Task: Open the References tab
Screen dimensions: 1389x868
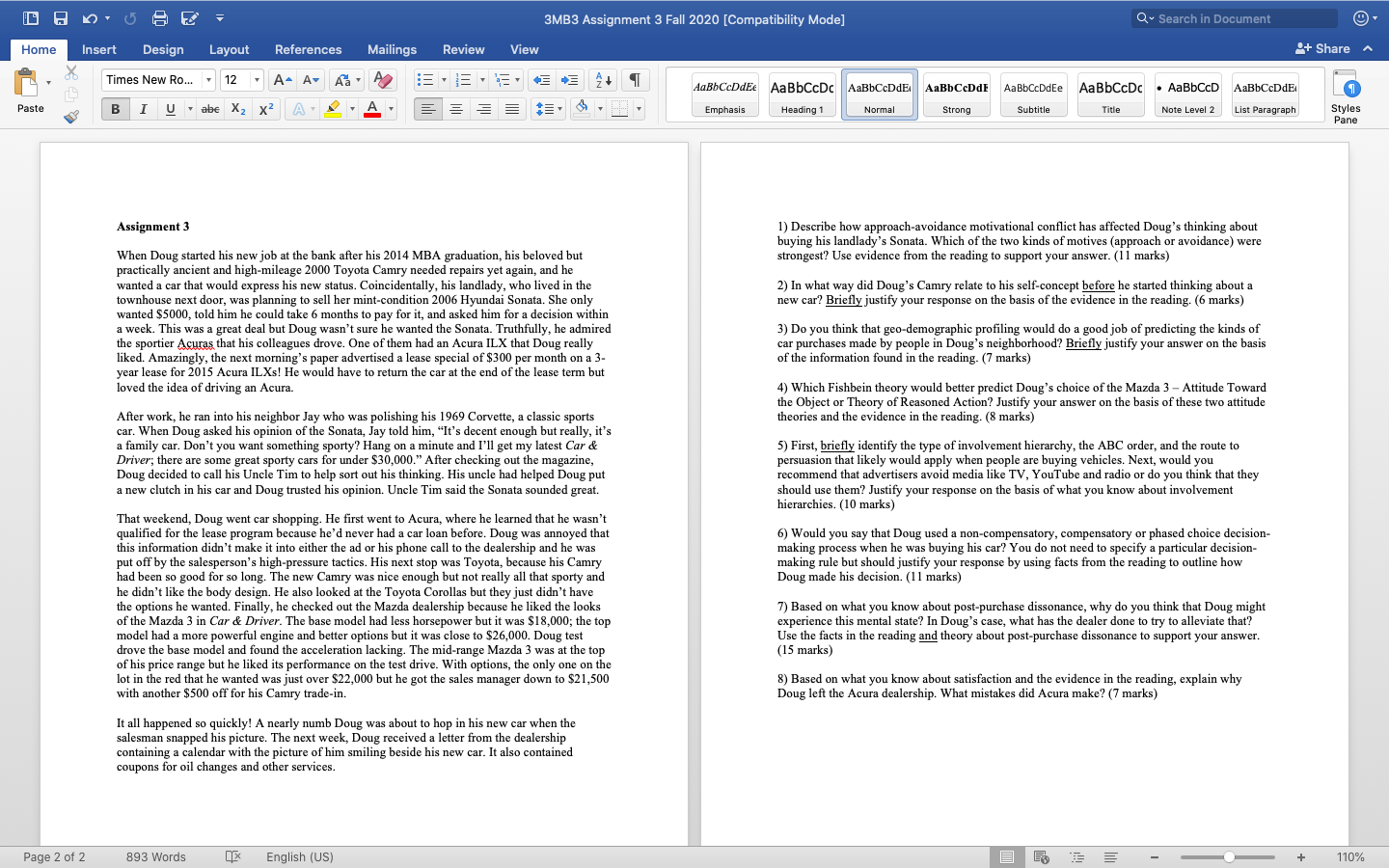Action: 308,49
